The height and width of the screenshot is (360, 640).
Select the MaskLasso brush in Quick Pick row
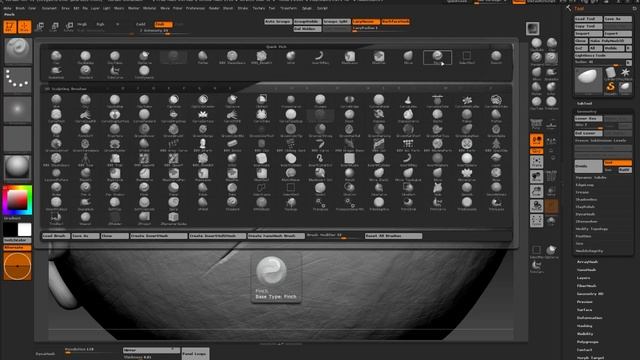tap(349, 58)
